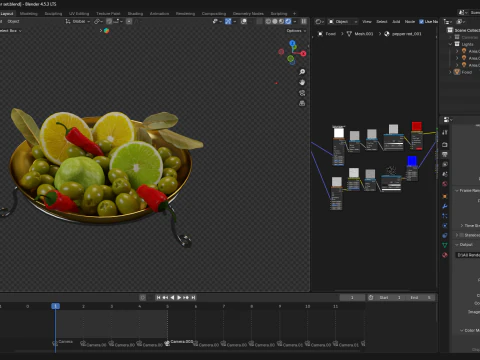Screen dimensions: 480x360
Task: Select solid viewport shading mode
Action: click(275, 21)
